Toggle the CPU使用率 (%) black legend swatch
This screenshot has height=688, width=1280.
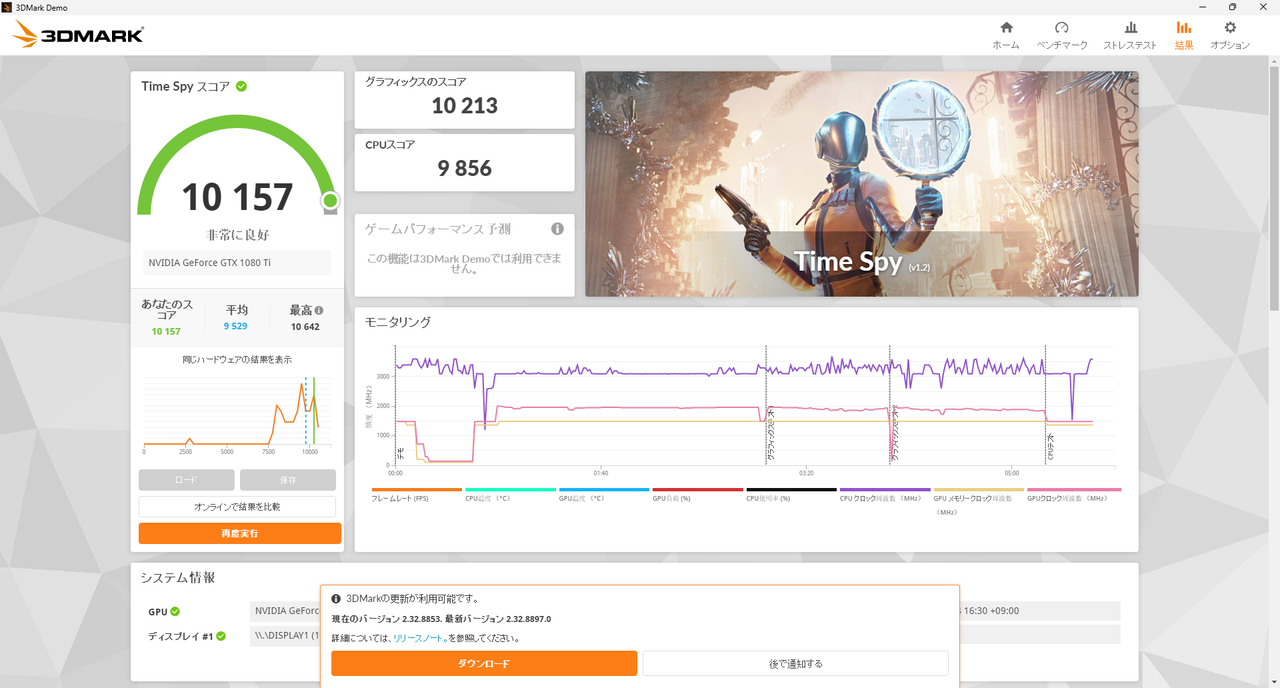(x=791, y=490)
